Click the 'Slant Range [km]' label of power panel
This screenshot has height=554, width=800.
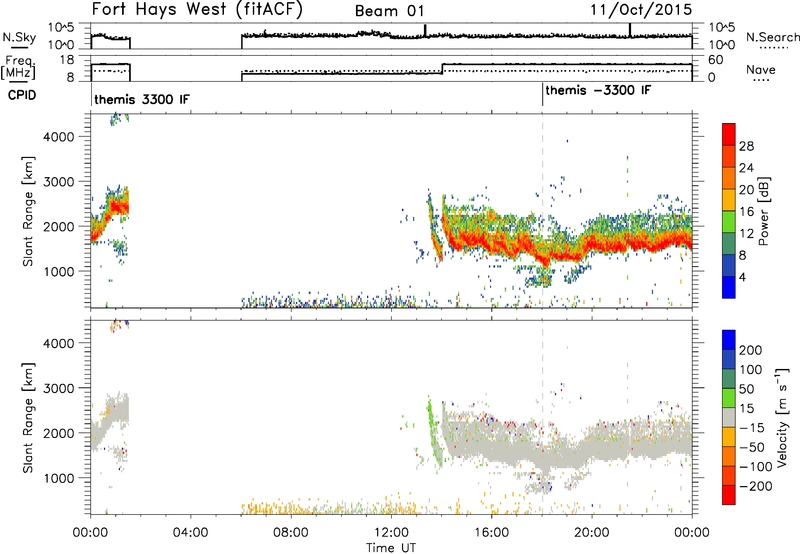pos(28,211)
